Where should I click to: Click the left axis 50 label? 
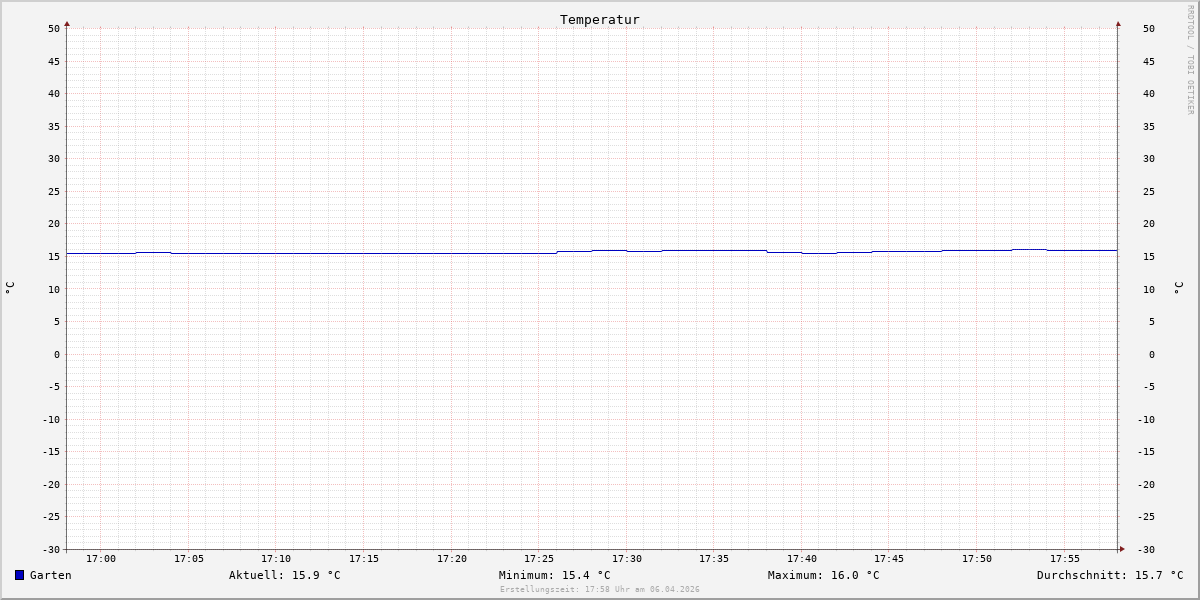(54, 28)
